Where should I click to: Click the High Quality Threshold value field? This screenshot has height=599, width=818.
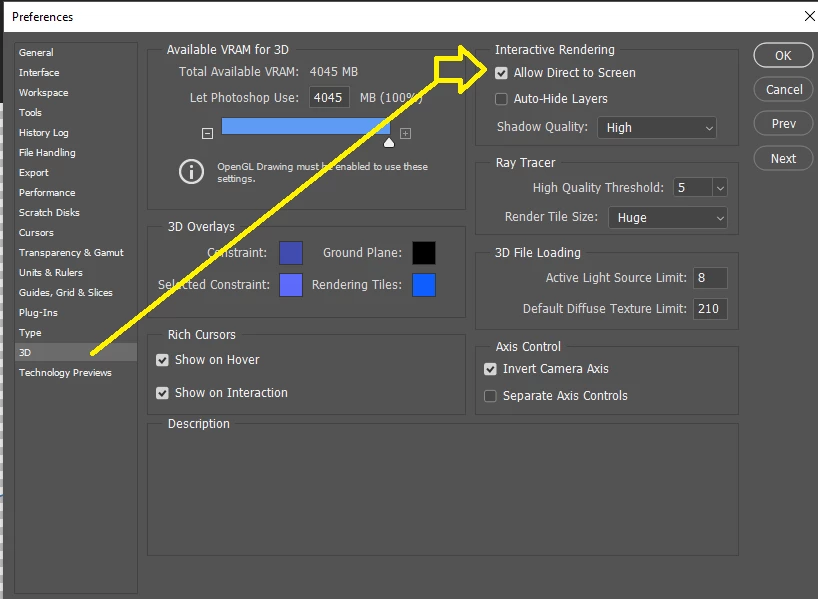coord(693,188)
